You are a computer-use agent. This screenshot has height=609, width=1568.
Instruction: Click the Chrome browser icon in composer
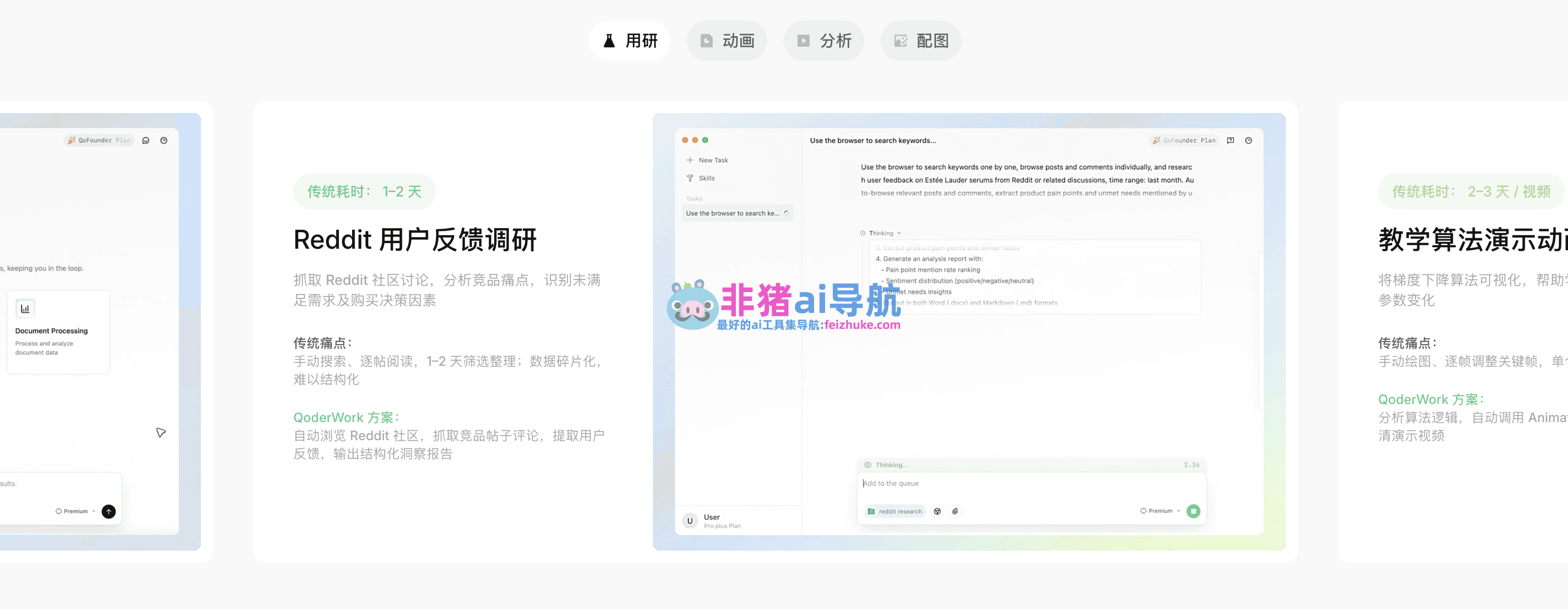point(937,512)
